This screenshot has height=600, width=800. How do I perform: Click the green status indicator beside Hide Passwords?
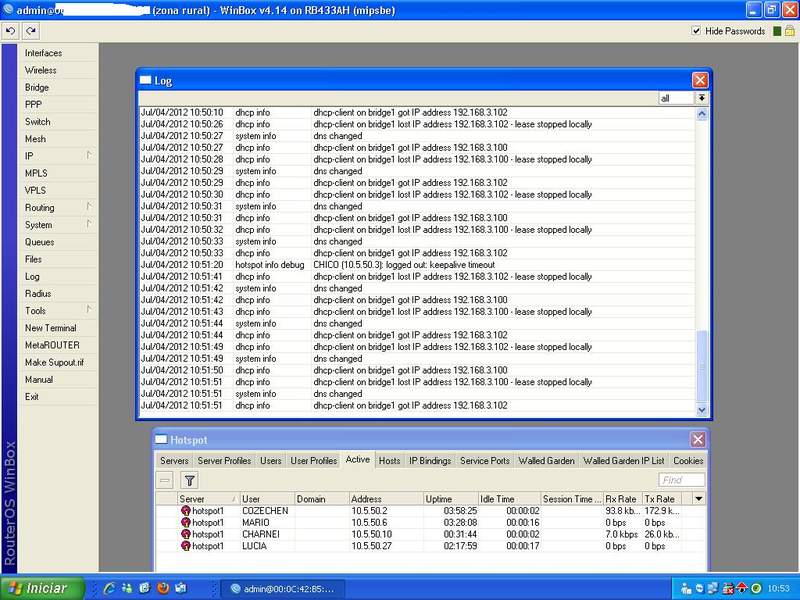(x=777, y=31)
